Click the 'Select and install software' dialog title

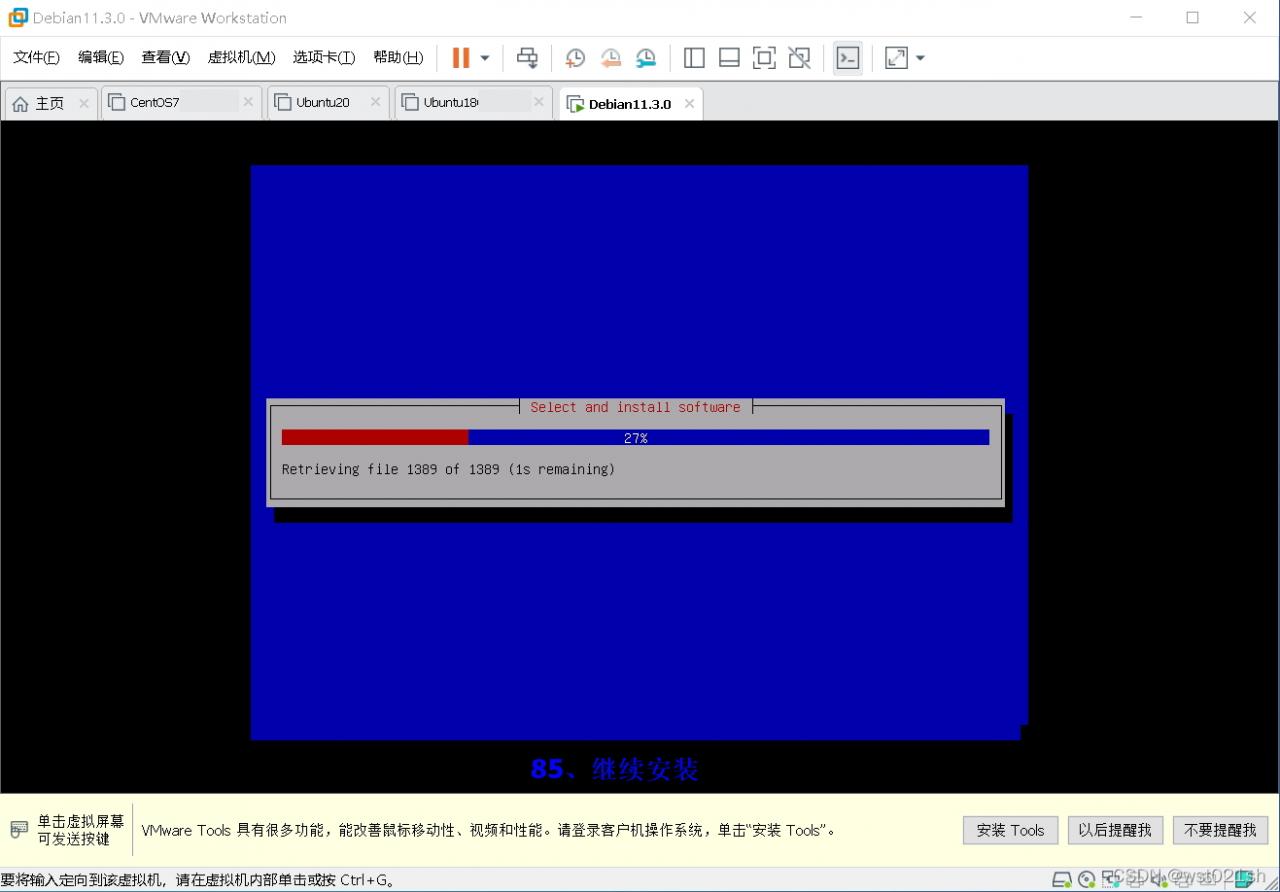tap(635, 407)
